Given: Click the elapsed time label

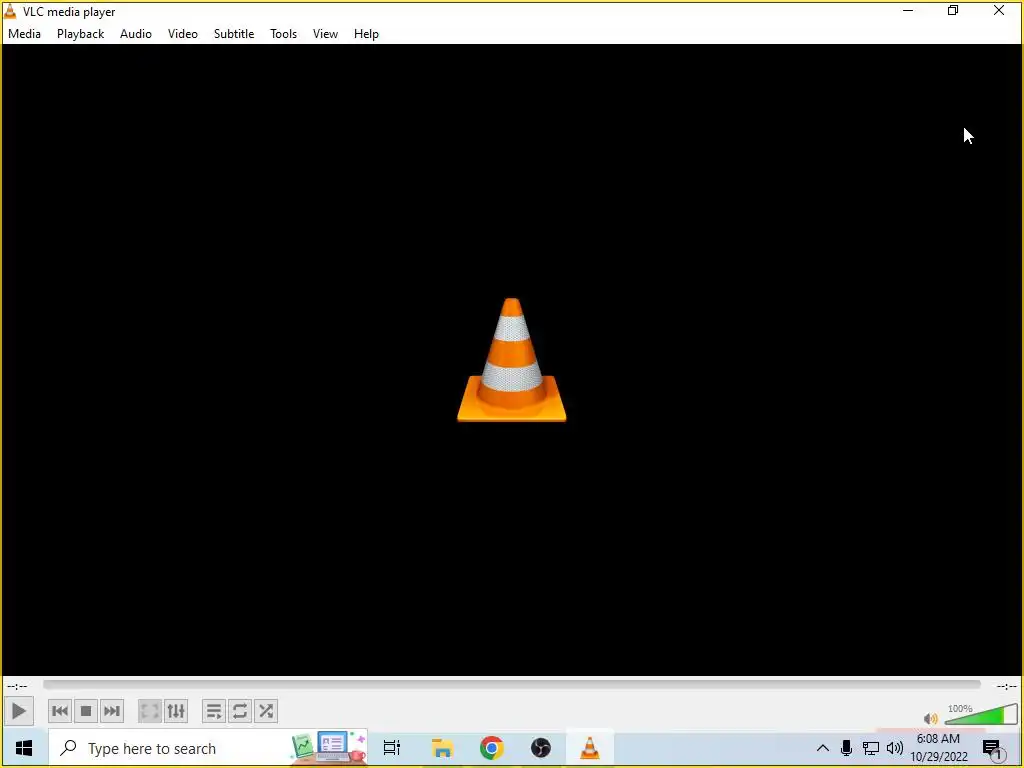Looking at the screenshot, I should [x=17, y=686].
